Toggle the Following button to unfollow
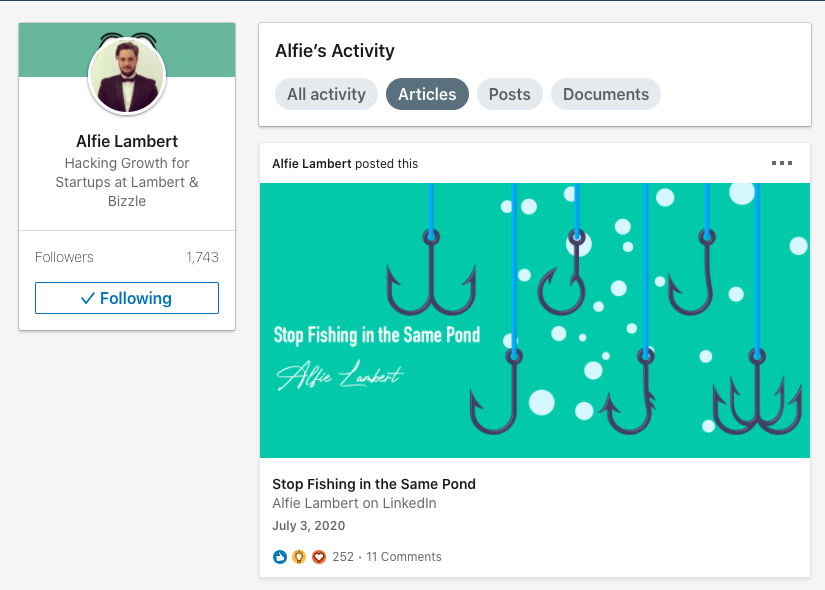This screenshot has height=590, width=825. point(127,298)
